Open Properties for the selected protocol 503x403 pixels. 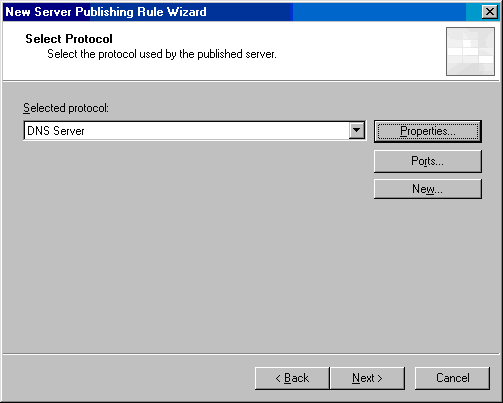[428, 131]
